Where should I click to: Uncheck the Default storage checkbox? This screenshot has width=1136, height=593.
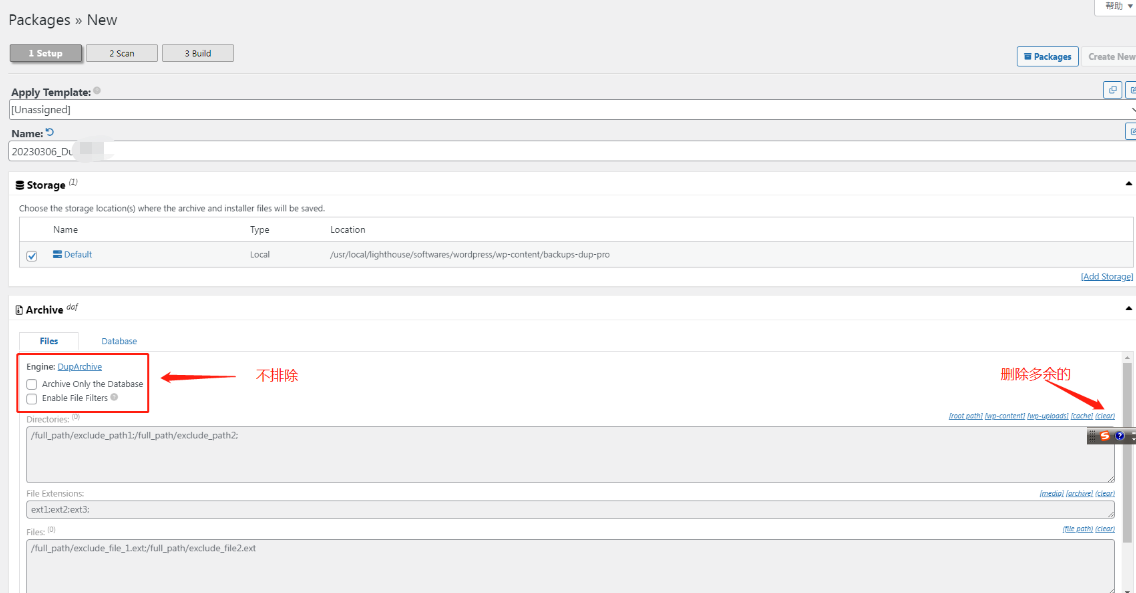(x=32, y=256)
